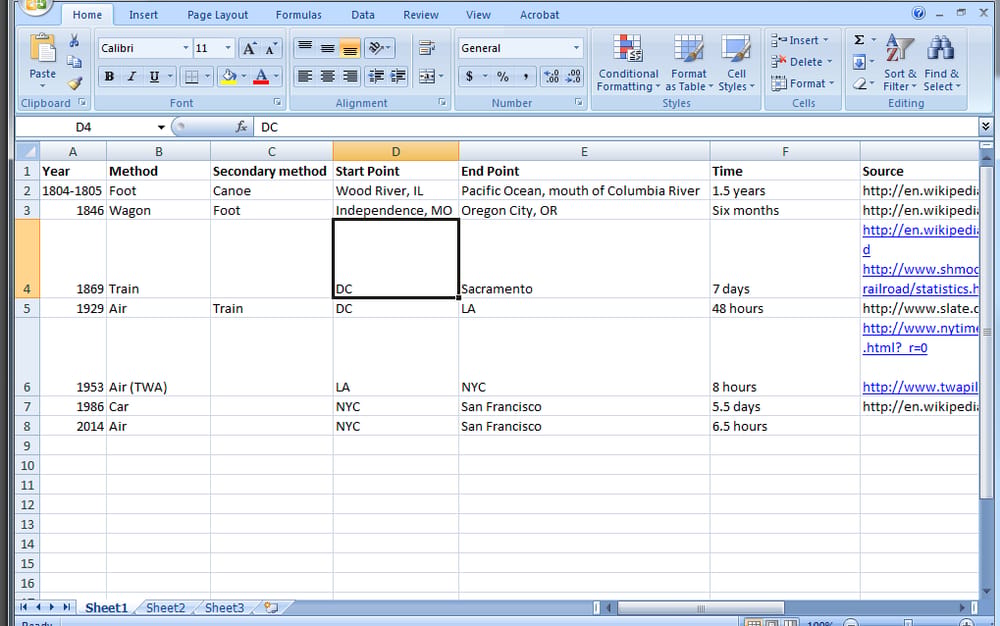Open Sort & Filter menu
This screenshot has height=626, width=1000.
coord(900,63)
